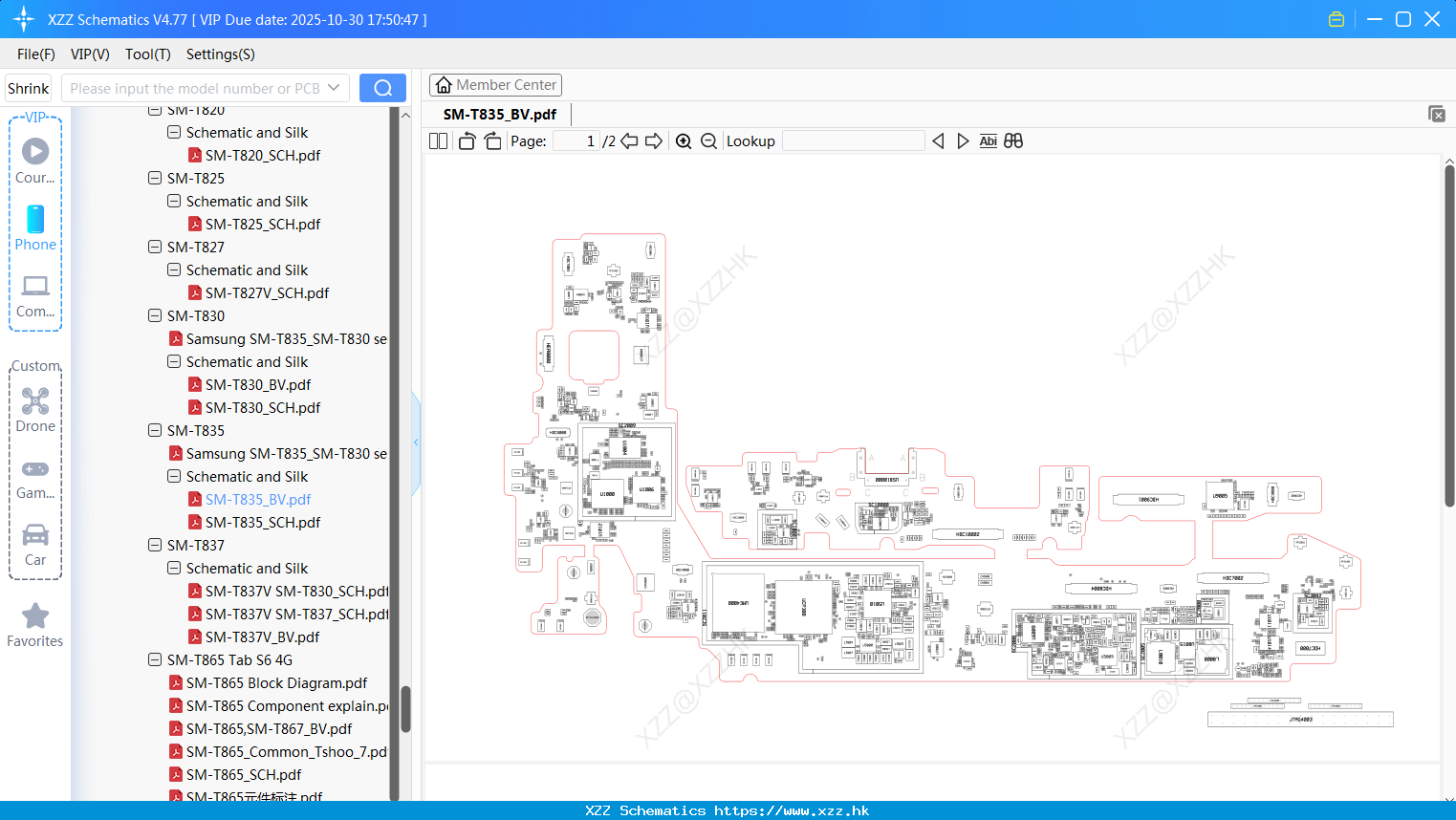The image size is (1456, 820).
Task: Rotate the page clockwise
Action: point(492,141)
